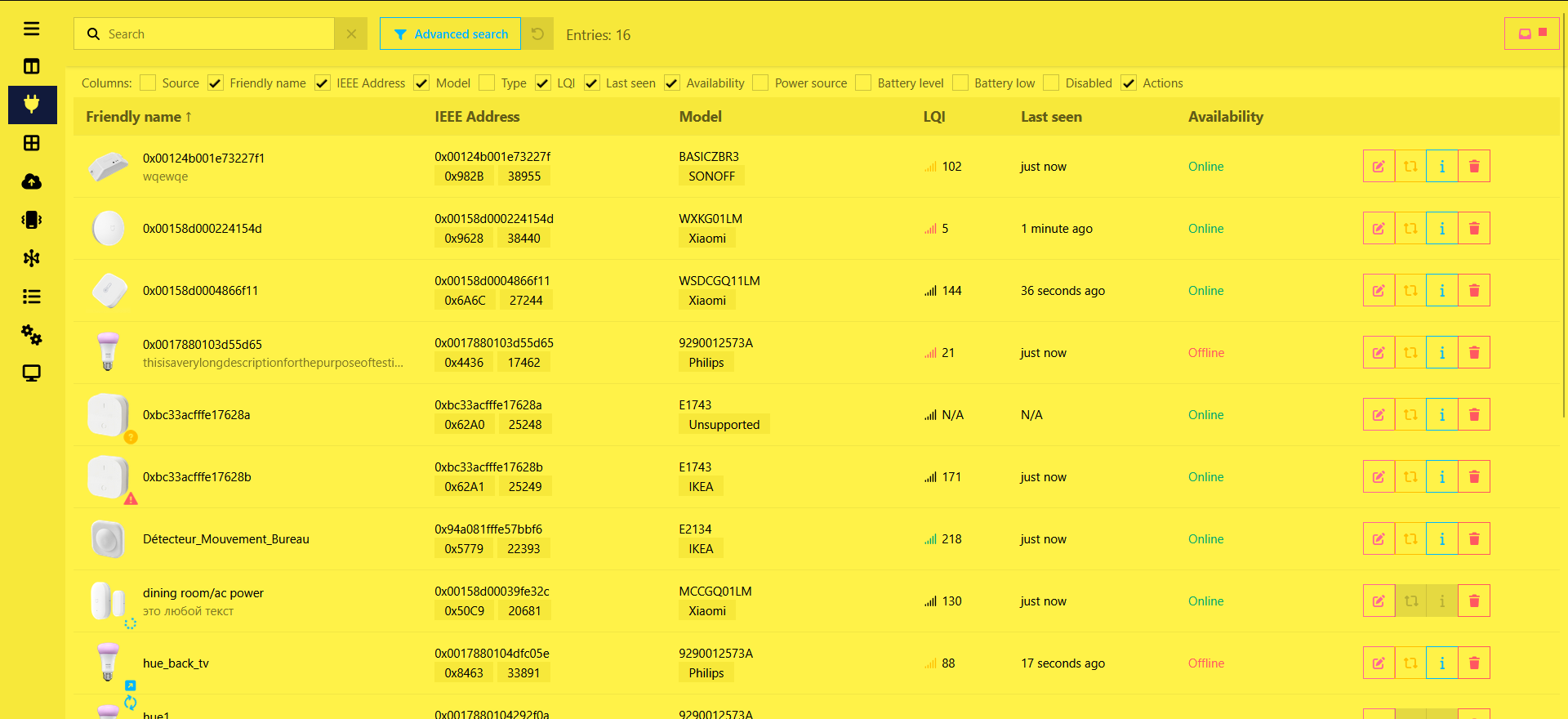Click the warning triangle on 0xbc33acfffe17628b
Screen dimensions: 1568x719
131,498
